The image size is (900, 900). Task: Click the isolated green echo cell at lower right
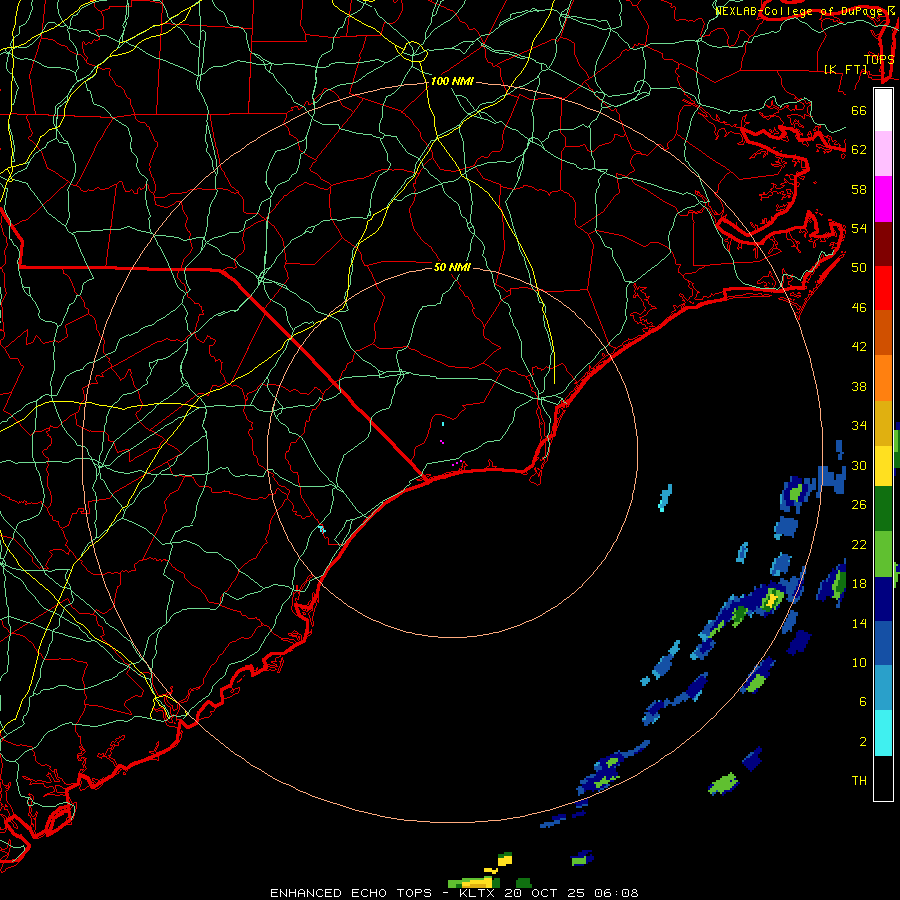point(723,783)
